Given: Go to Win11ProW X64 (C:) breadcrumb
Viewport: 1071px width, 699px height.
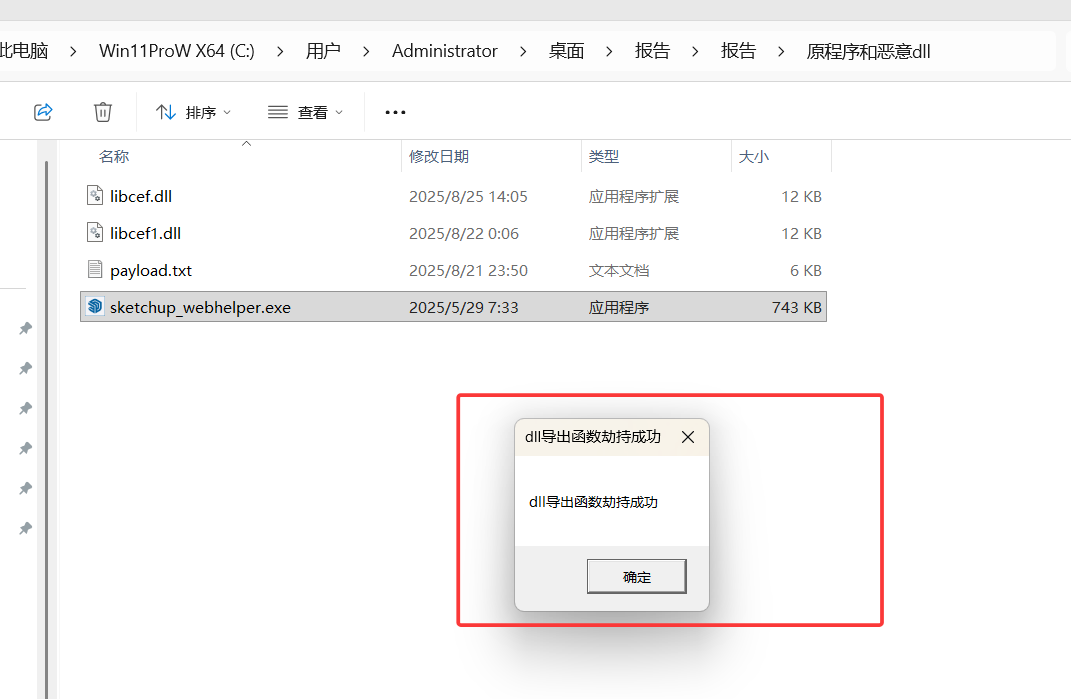Looking at the screenshot, I should [x=177, y=51].
